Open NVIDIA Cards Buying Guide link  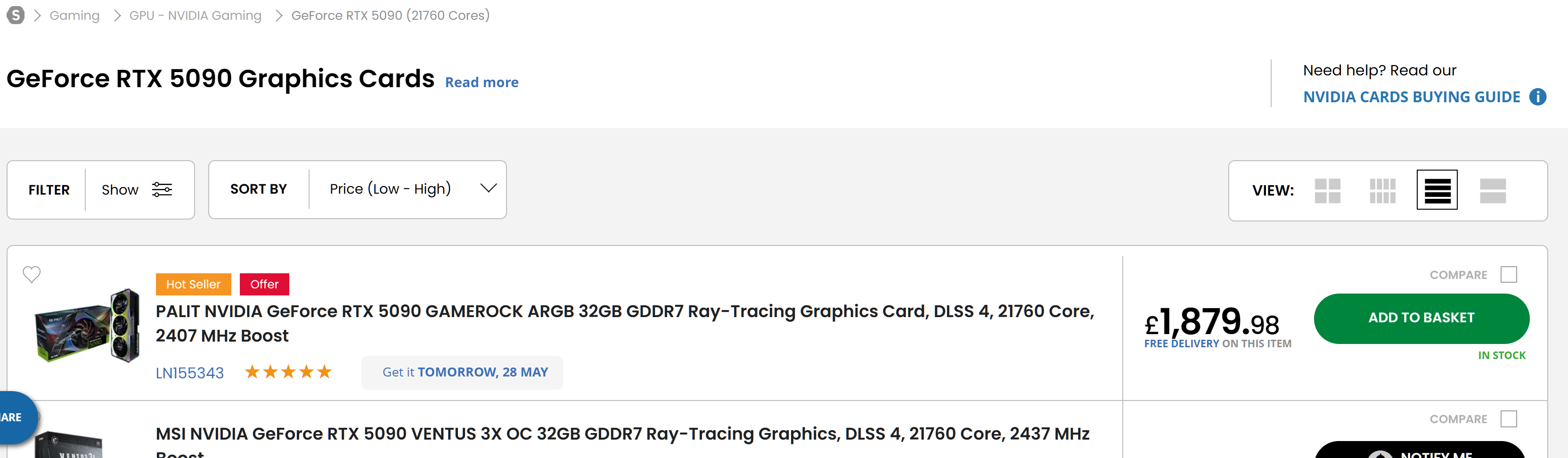(x=1411, y=97)
